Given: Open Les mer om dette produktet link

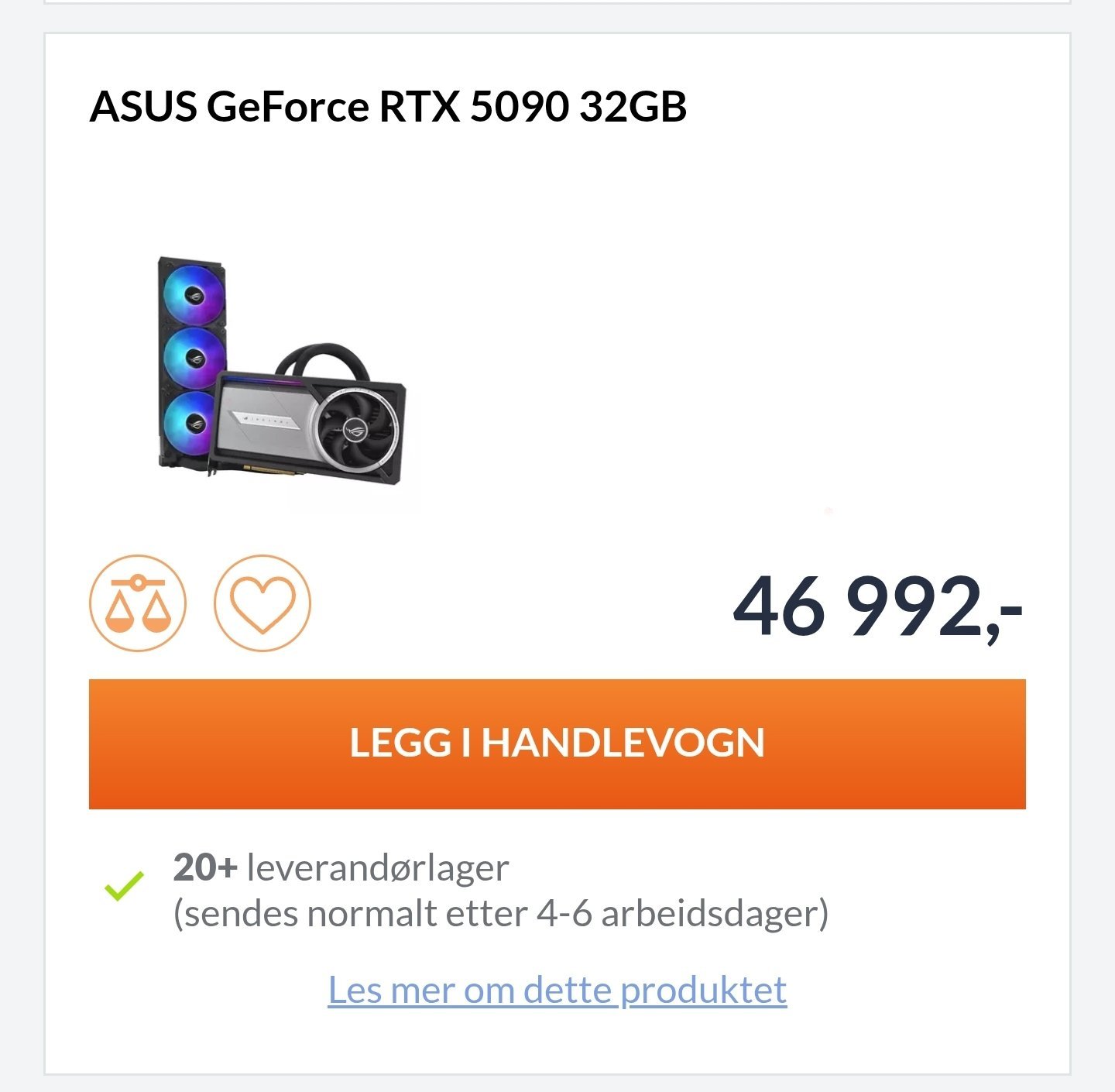Looking at the screenshot, I should click(557, 990).
